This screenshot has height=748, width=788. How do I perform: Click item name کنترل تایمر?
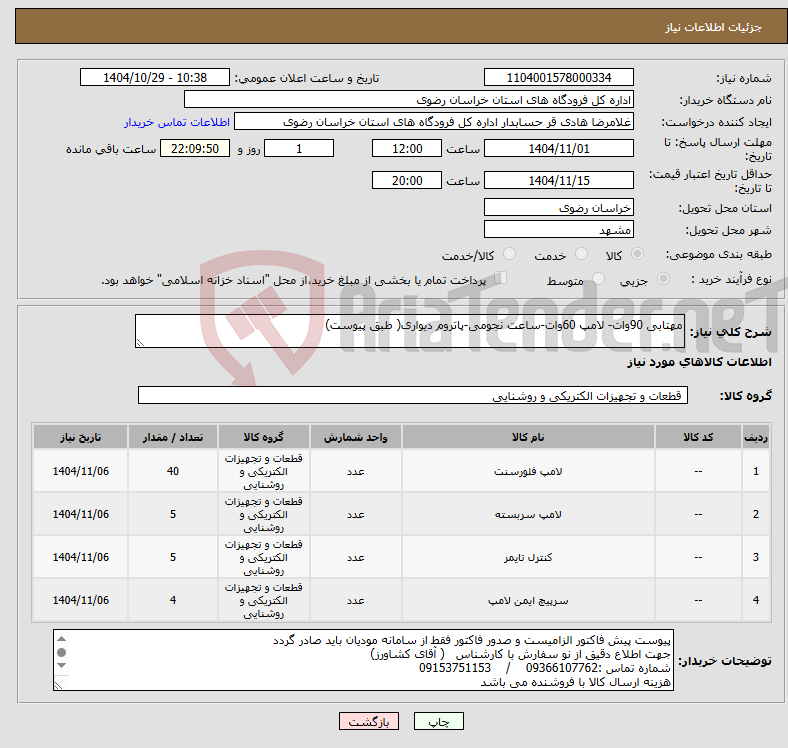528,557
